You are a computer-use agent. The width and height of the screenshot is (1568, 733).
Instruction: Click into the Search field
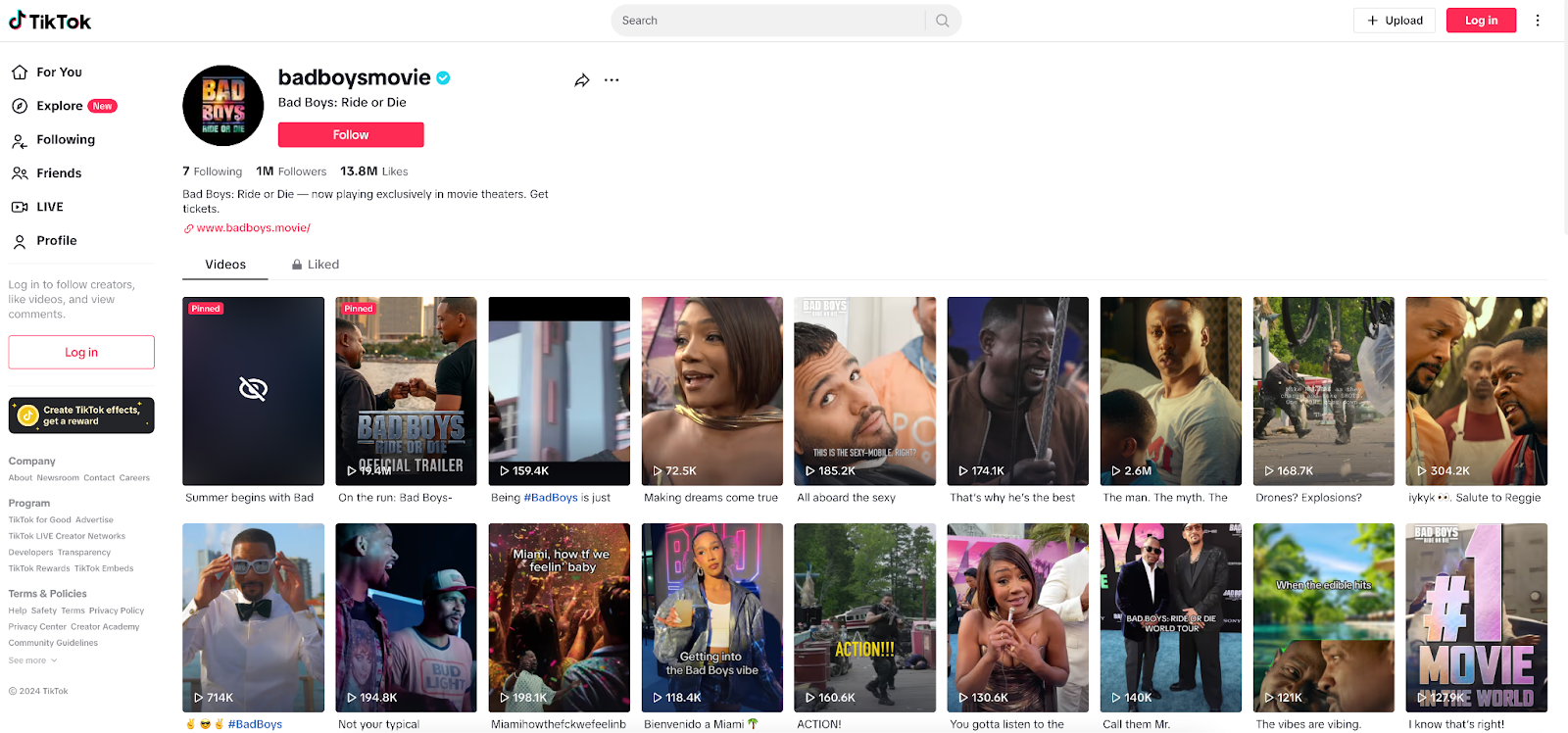pos(770,21)
